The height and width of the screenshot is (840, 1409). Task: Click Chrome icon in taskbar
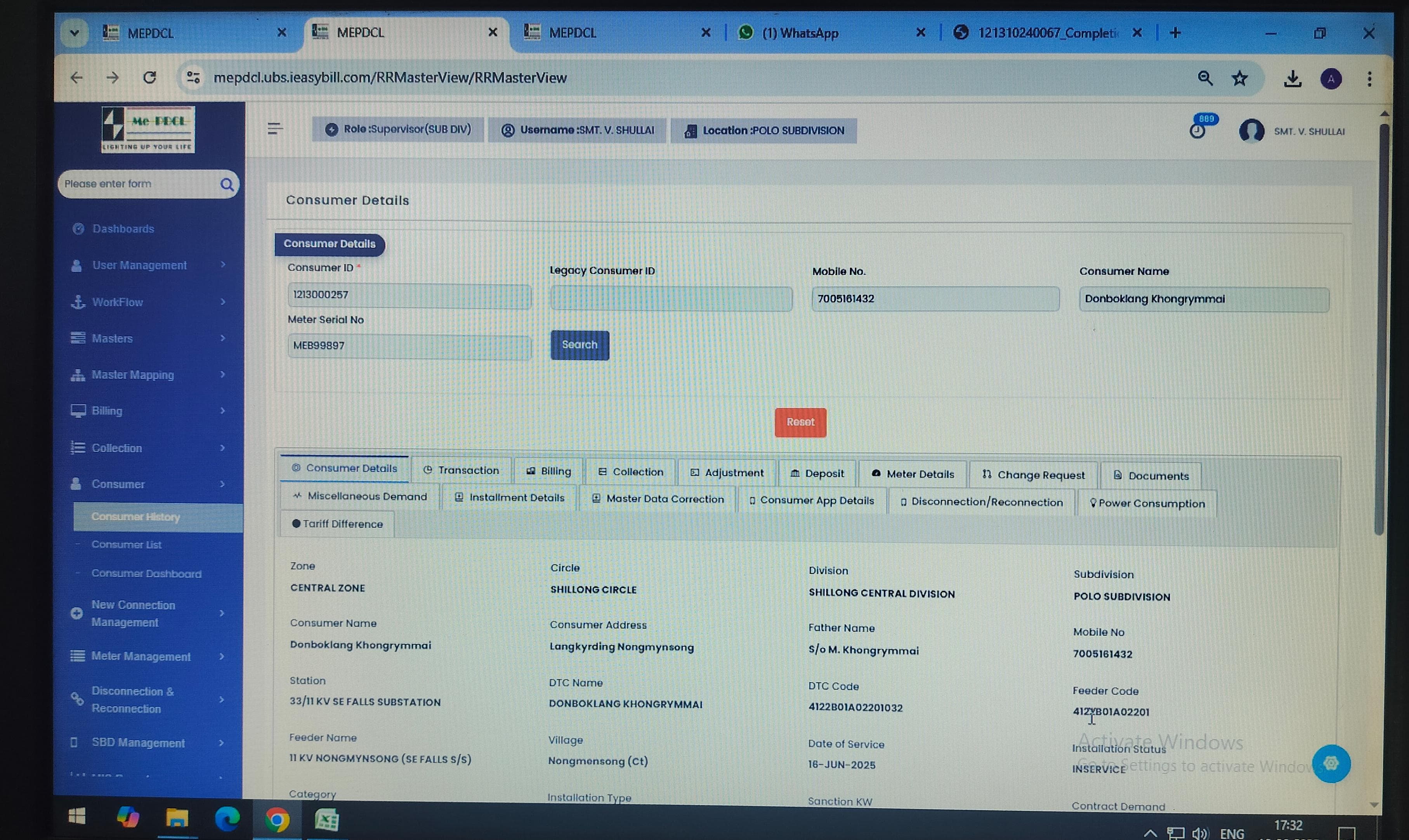(277, 820)
